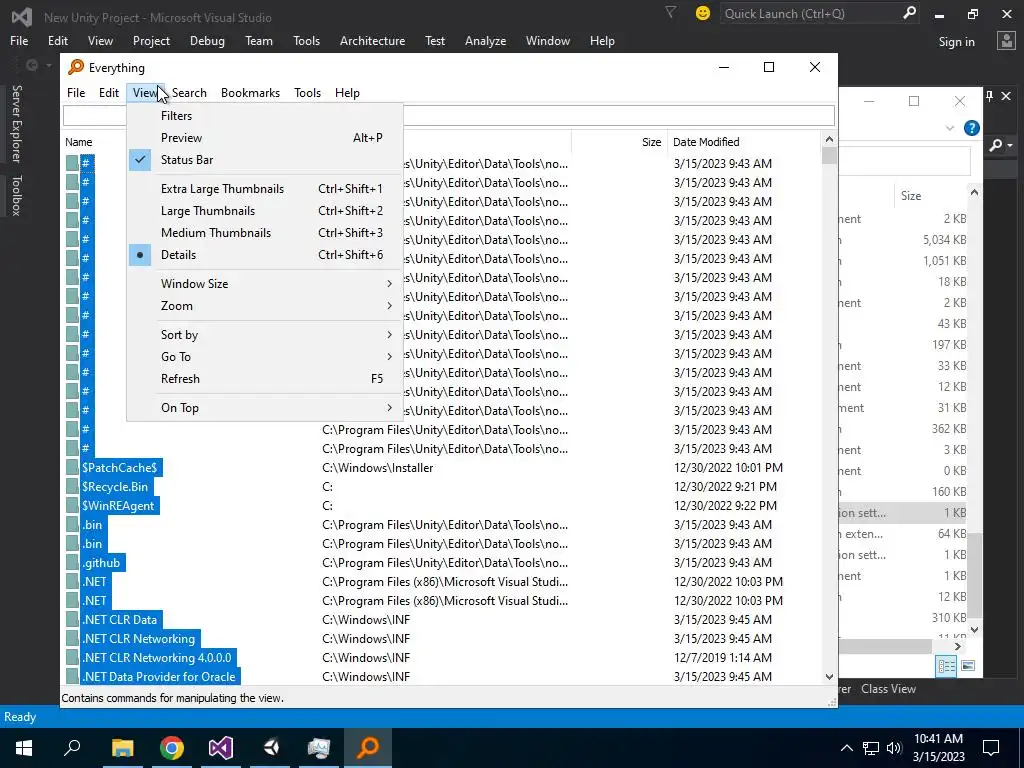
Task: Toggle the Status Bar menu option
Action: [x=264, y=160]
